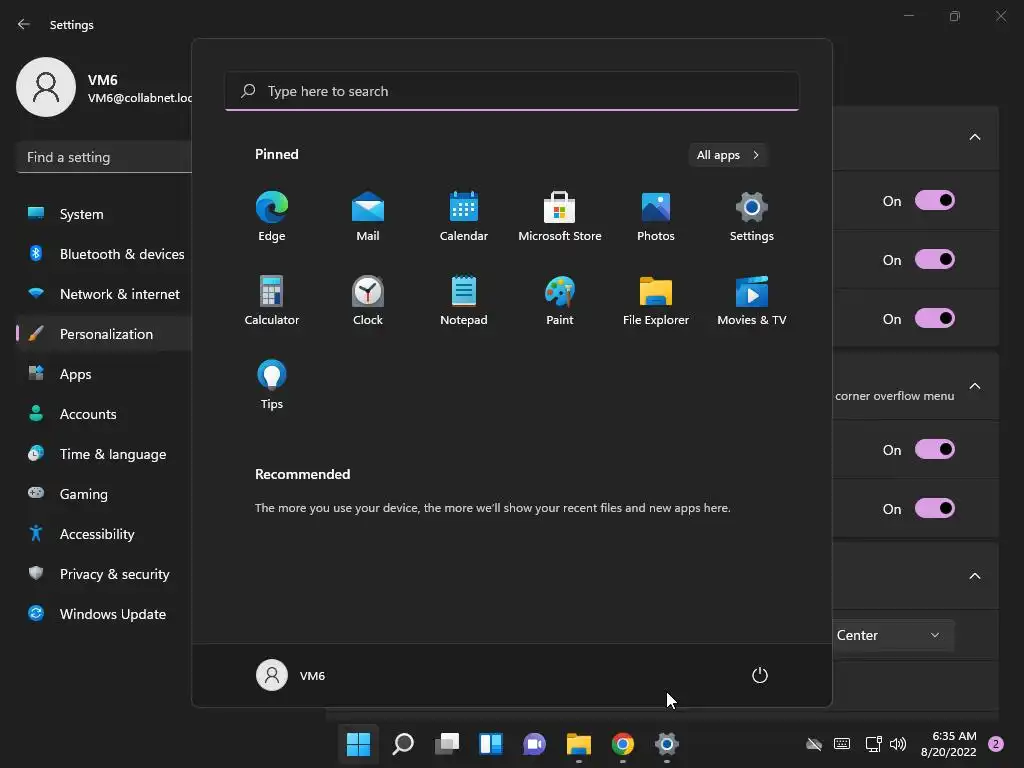Switch to Settings via taskbar gear icon
This screenshot has height=768, width=1024.
click(667, 744)
